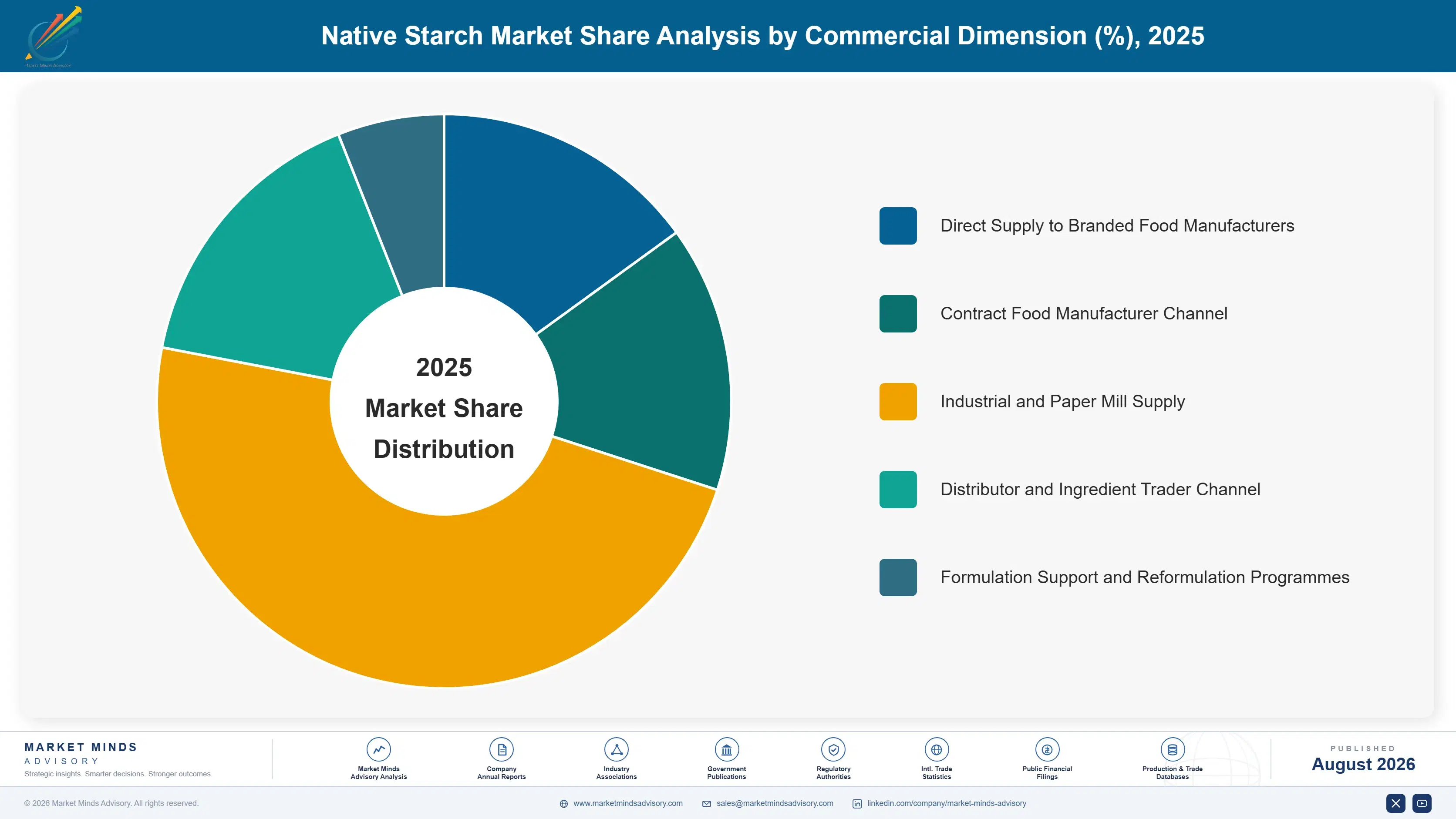Click 'Contract Food Manufacturer Channel' legend label
The height and width of the screenshot is (819, 1456).
tap(1084, 313)
